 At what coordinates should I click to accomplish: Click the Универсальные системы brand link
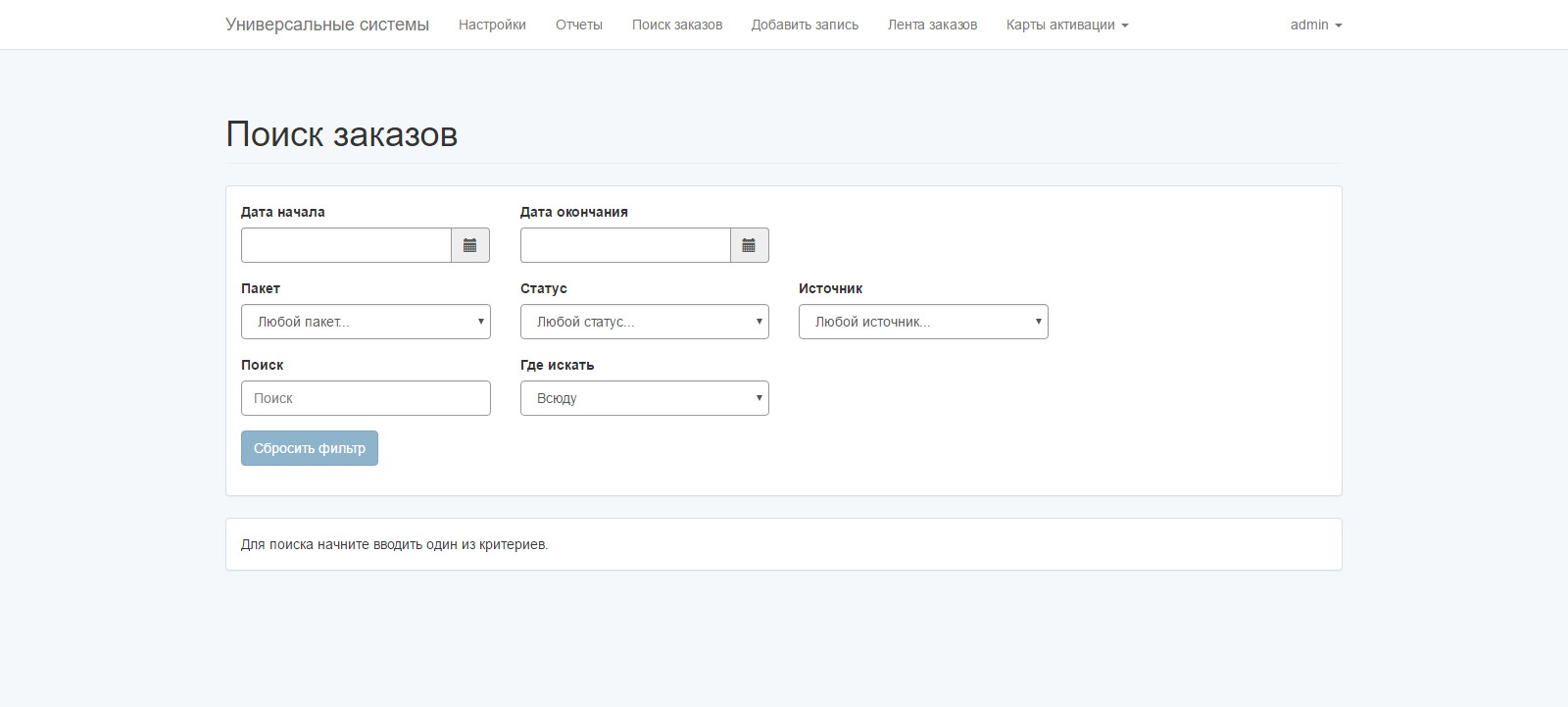pos(327,25)
